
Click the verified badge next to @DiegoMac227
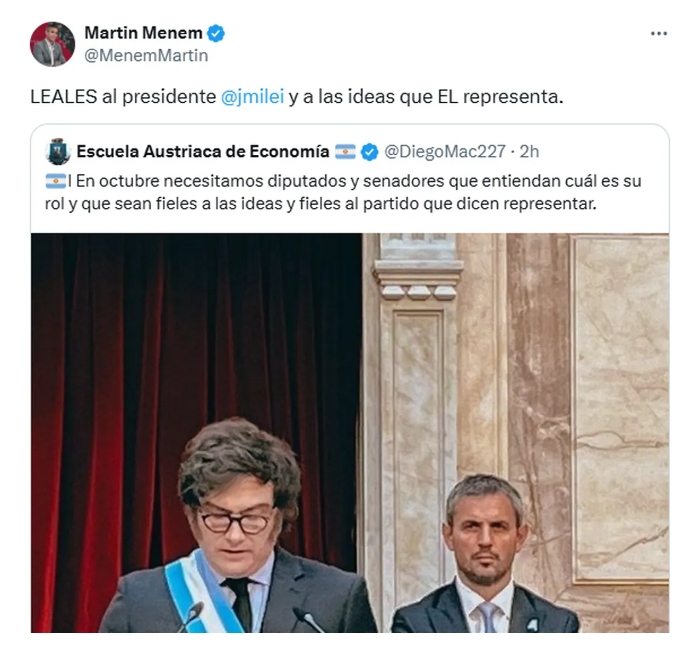click(369, 152)
